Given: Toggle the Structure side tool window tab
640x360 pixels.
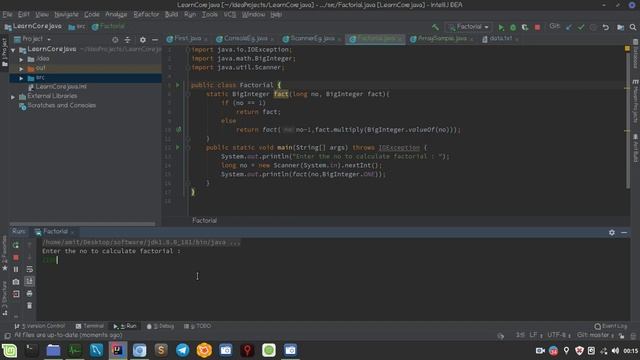Looking at the screenshot, I should [x=4, y=299].
